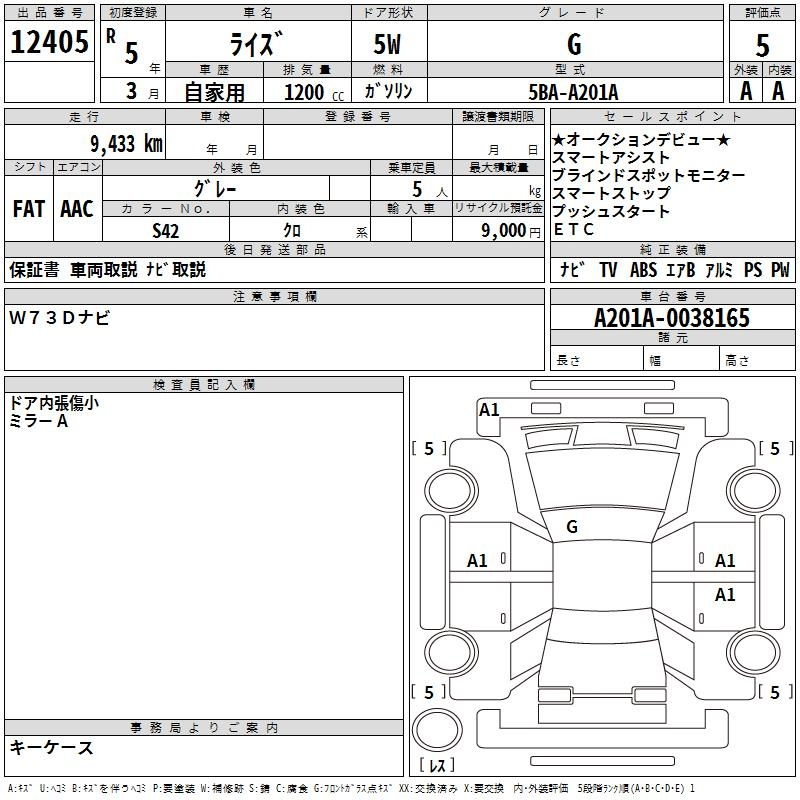Click the overall evaluation score 5
The width and height of the screenshot is (800, 800).
762,45
